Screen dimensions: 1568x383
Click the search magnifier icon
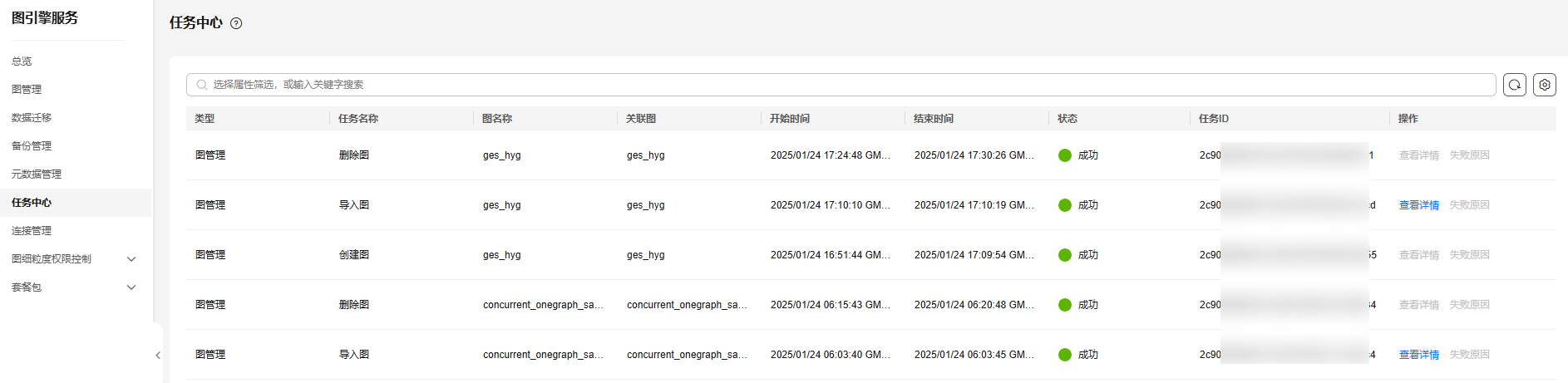point(202,85)
